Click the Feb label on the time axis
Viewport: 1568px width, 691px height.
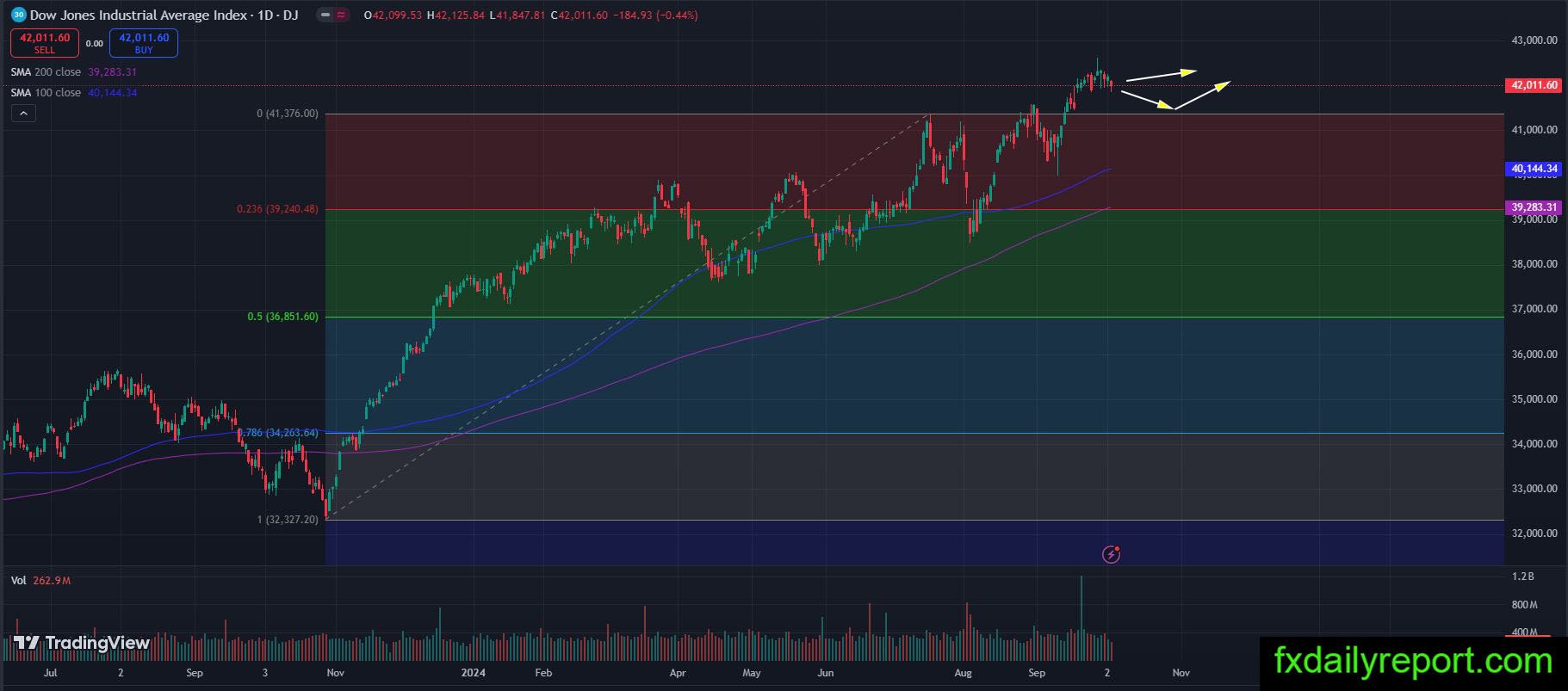543,673
